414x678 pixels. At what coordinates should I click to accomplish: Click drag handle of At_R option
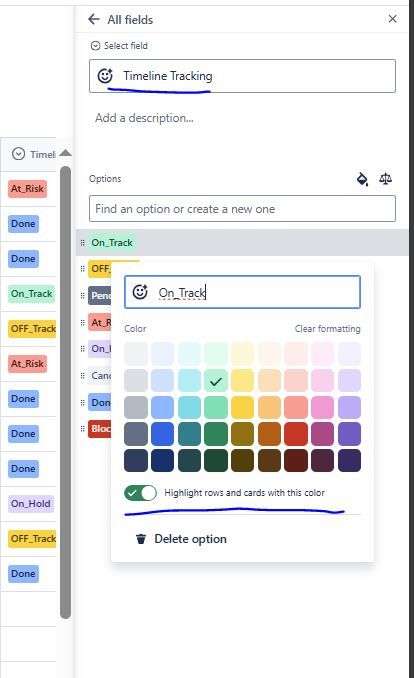[82, 322]
